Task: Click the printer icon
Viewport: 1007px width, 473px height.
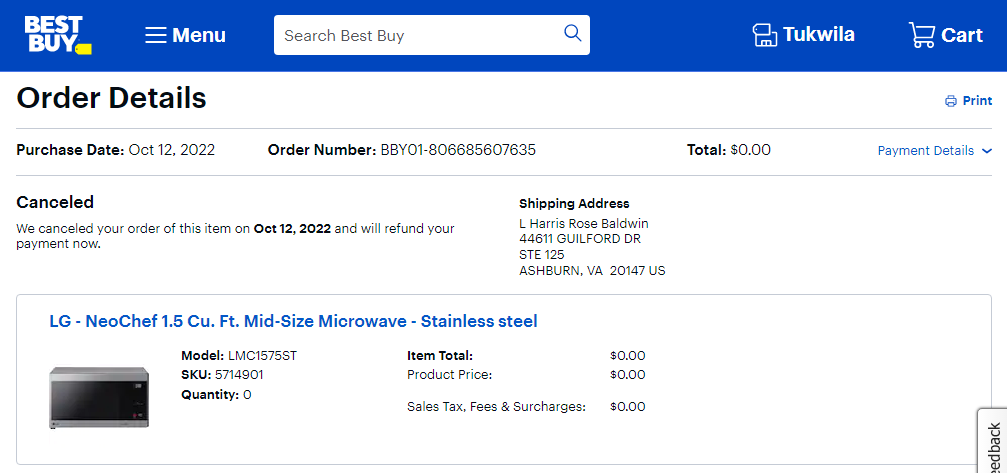Action: 950,101
